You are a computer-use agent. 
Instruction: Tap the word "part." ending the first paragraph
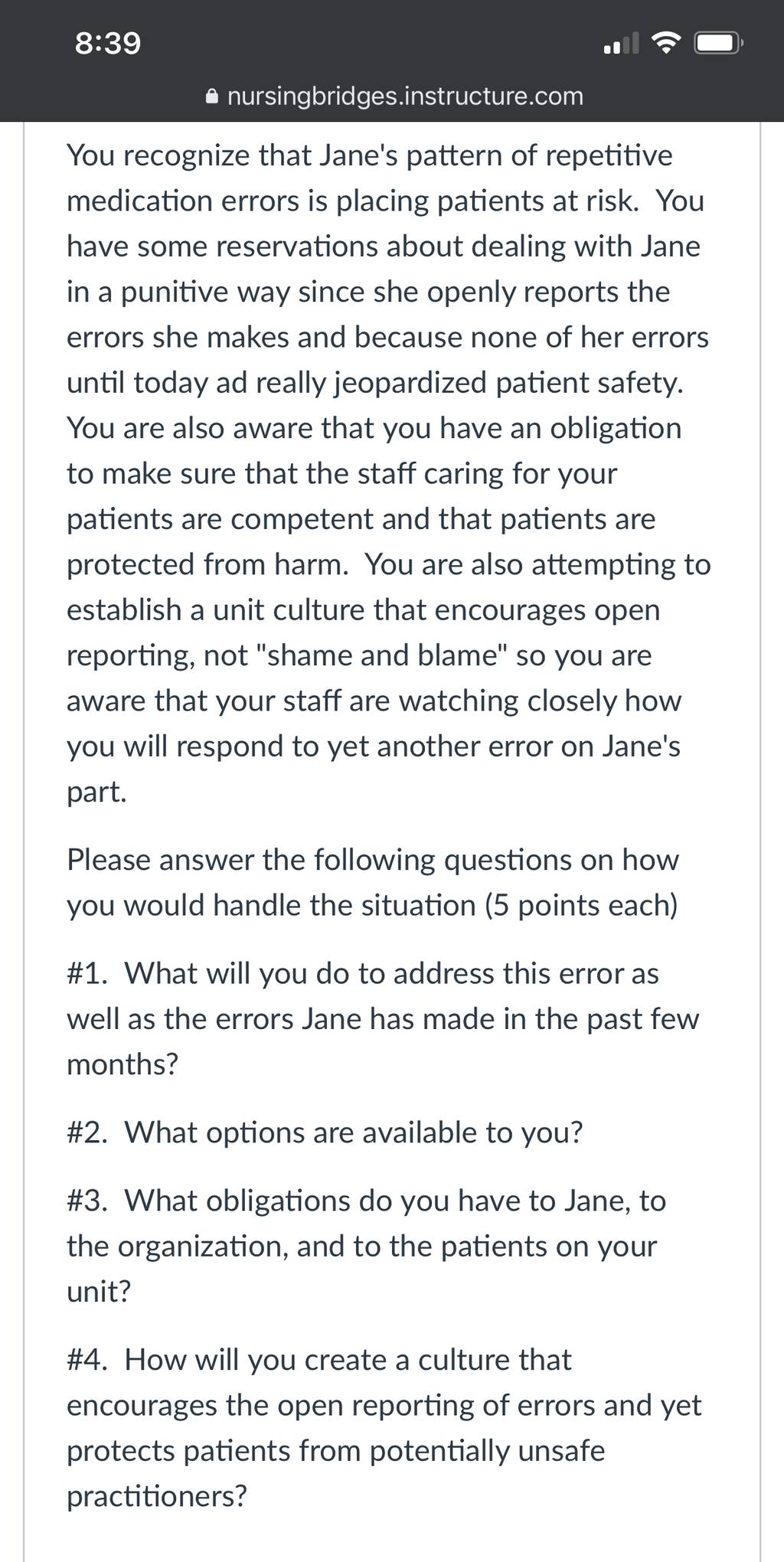click(x=96, y=792)
